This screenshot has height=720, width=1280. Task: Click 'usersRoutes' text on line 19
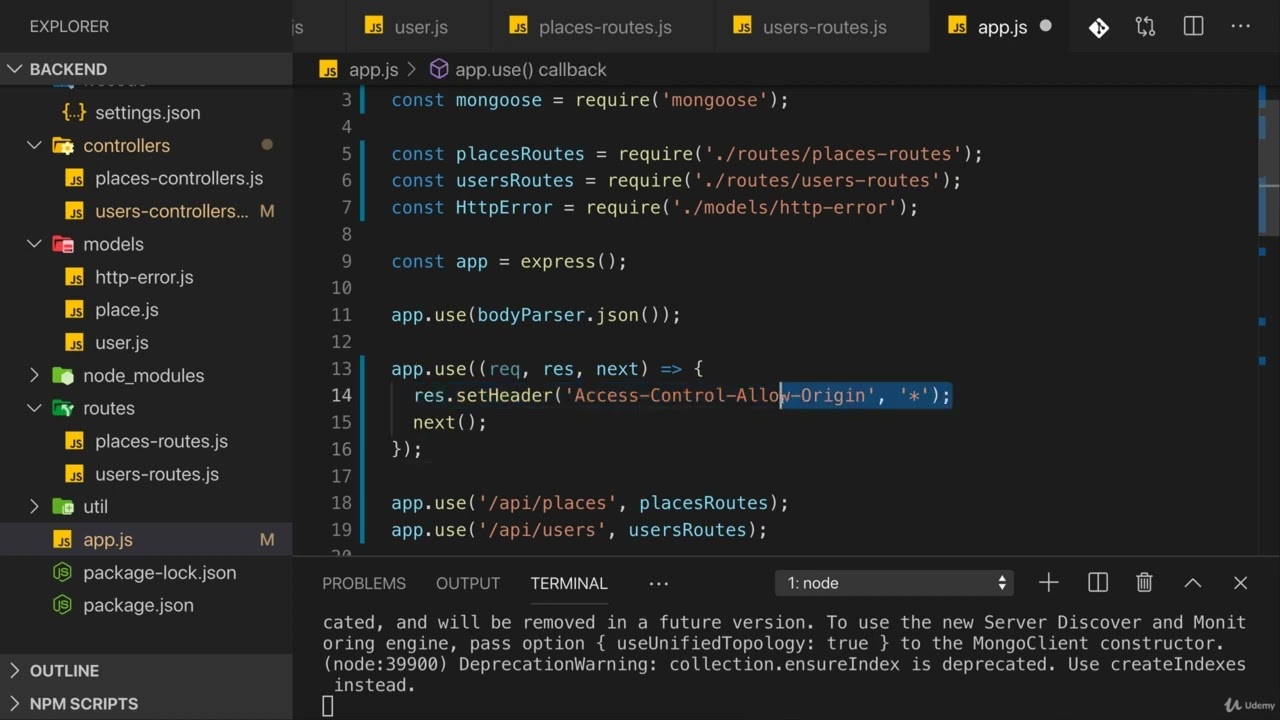click(688, 530)
